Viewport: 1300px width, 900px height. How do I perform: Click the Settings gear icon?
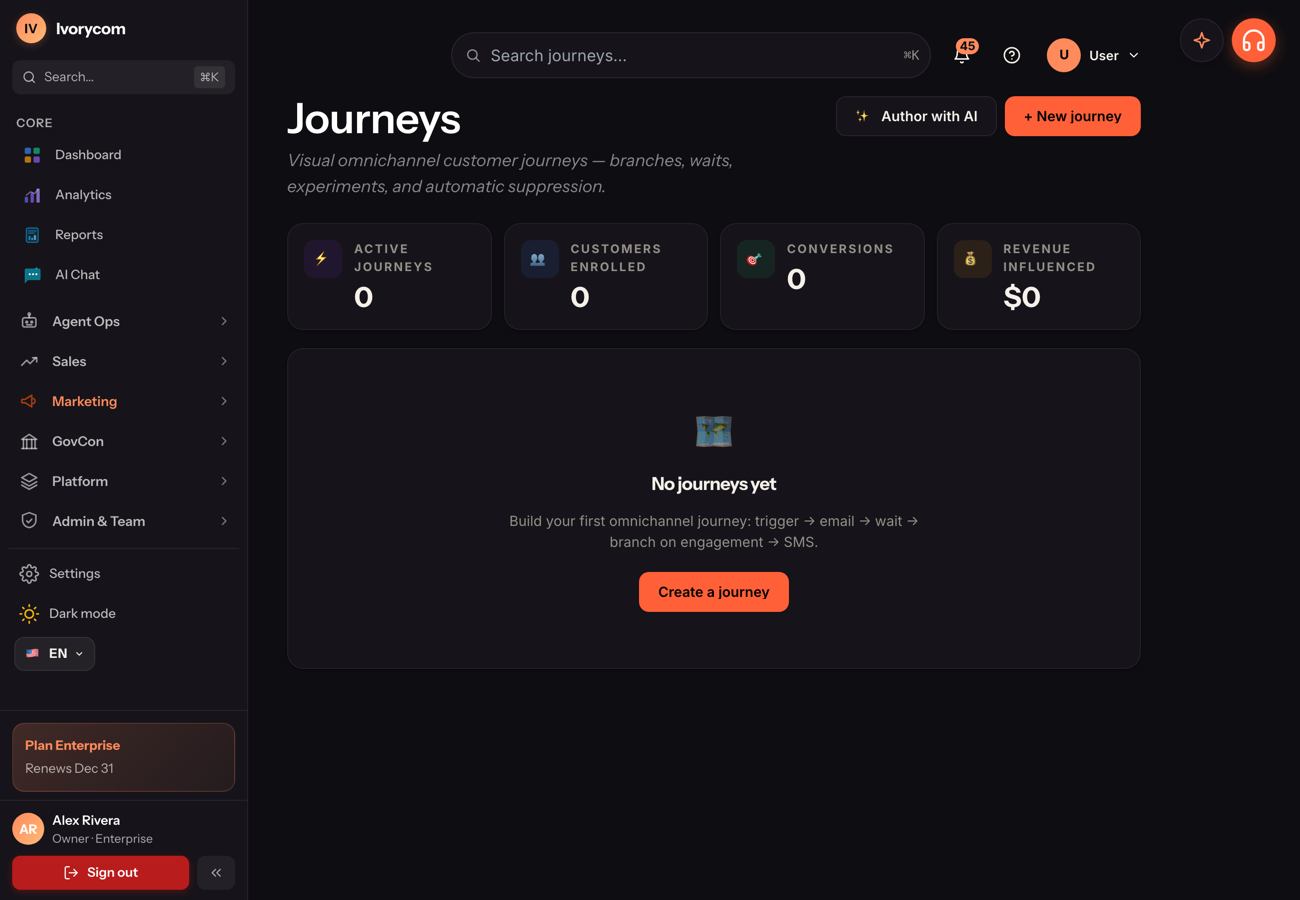[x=29, y=574]
